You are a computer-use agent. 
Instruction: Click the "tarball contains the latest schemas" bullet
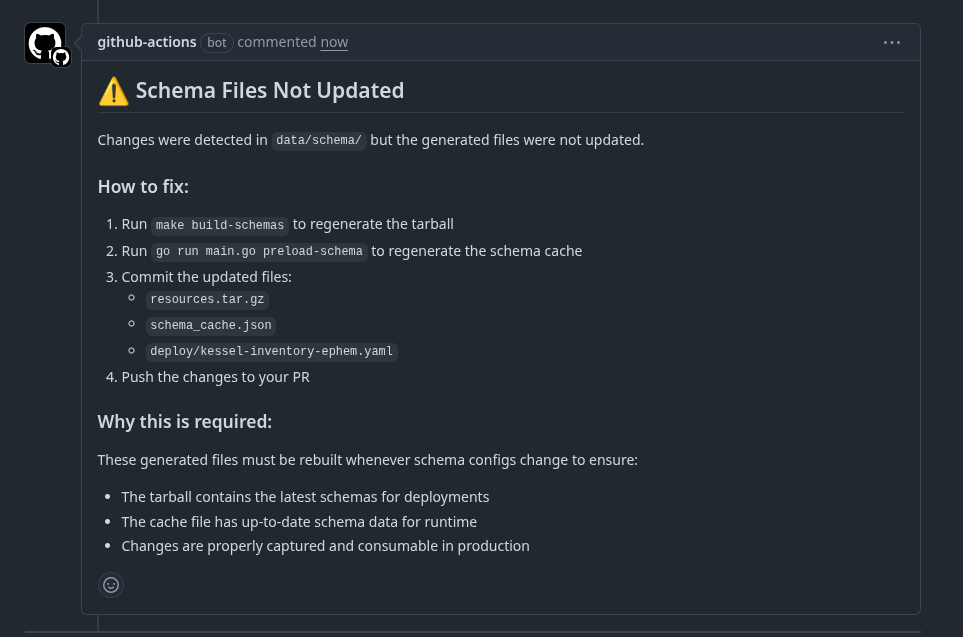[x=305, y=497]
